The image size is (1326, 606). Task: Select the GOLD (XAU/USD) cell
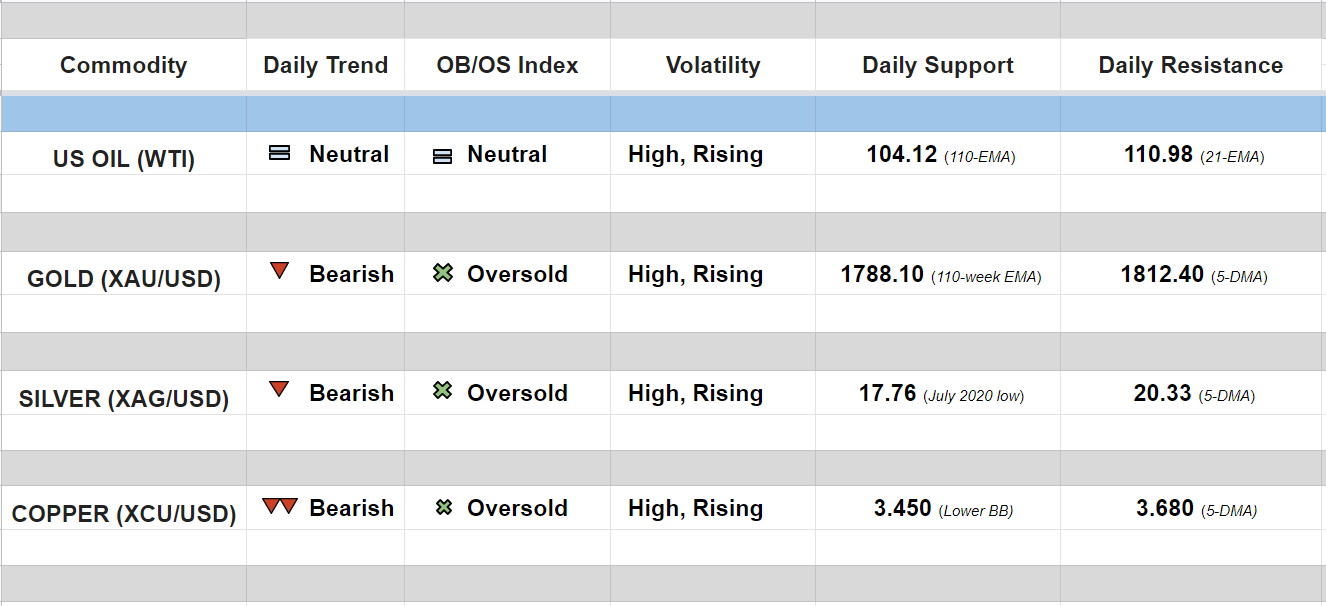[123, 279]
